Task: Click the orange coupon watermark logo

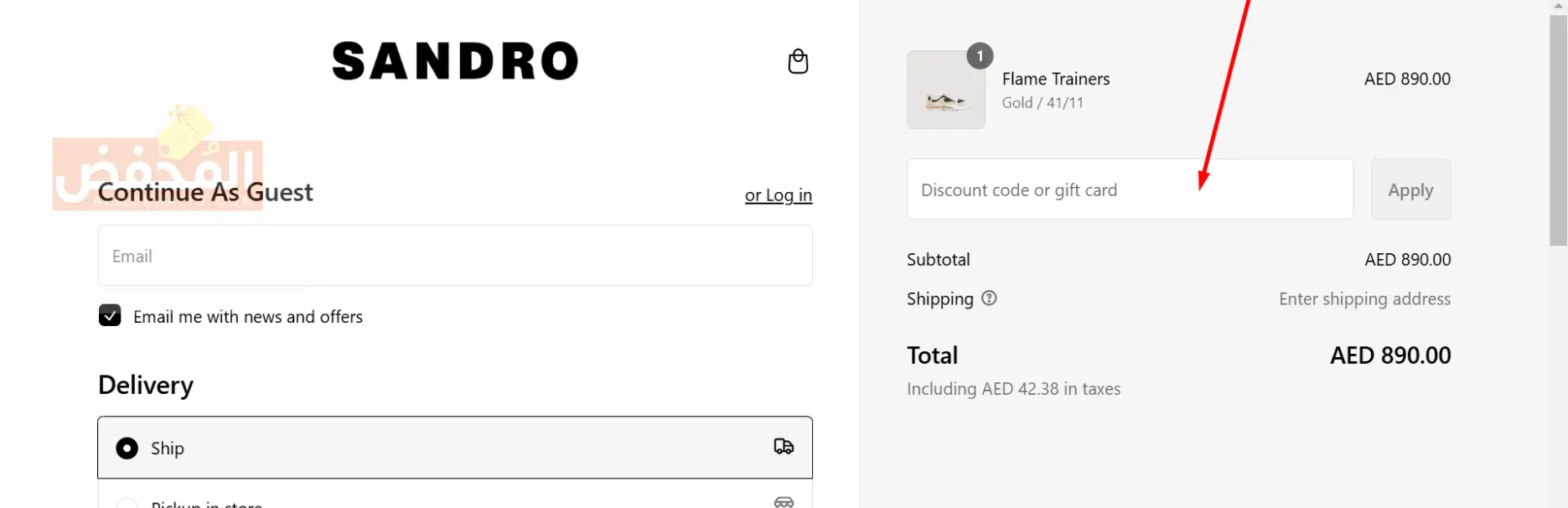Action: [x=158, y=161]
